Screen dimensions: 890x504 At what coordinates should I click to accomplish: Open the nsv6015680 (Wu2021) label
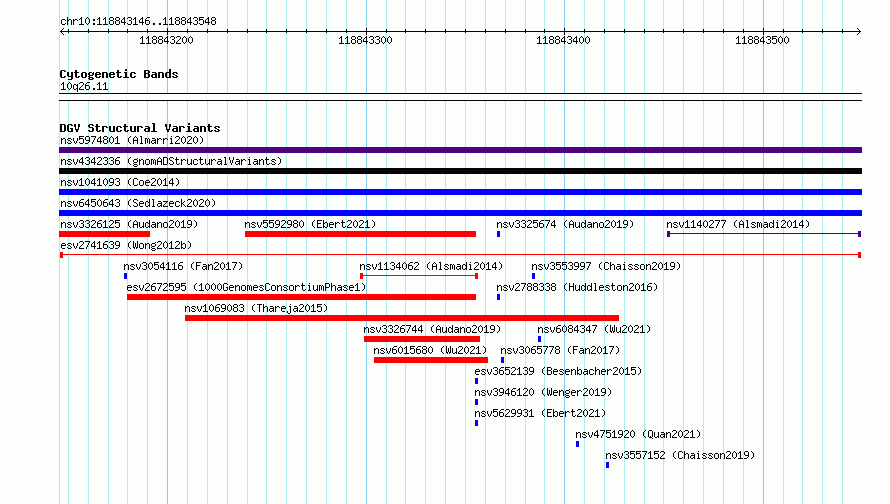pyautogui.click(x=430, y=350)
